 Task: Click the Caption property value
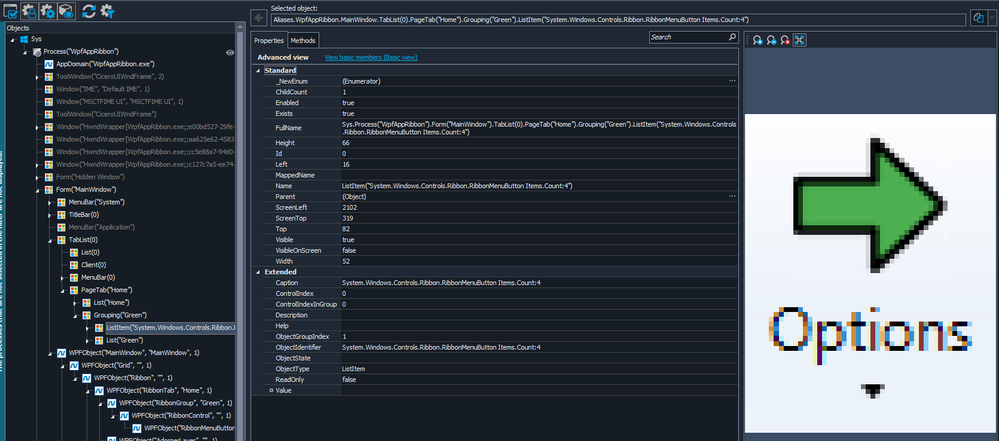[441, 282]
